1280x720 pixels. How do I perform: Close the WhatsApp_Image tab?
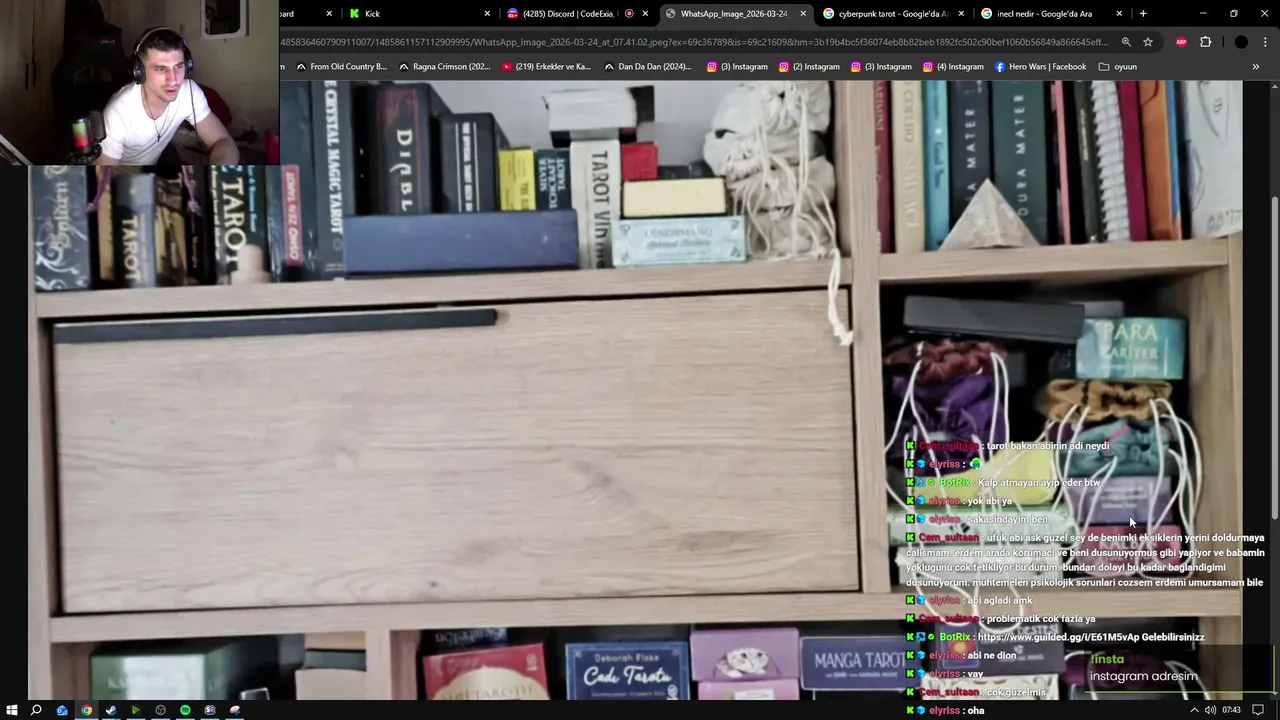803,14
